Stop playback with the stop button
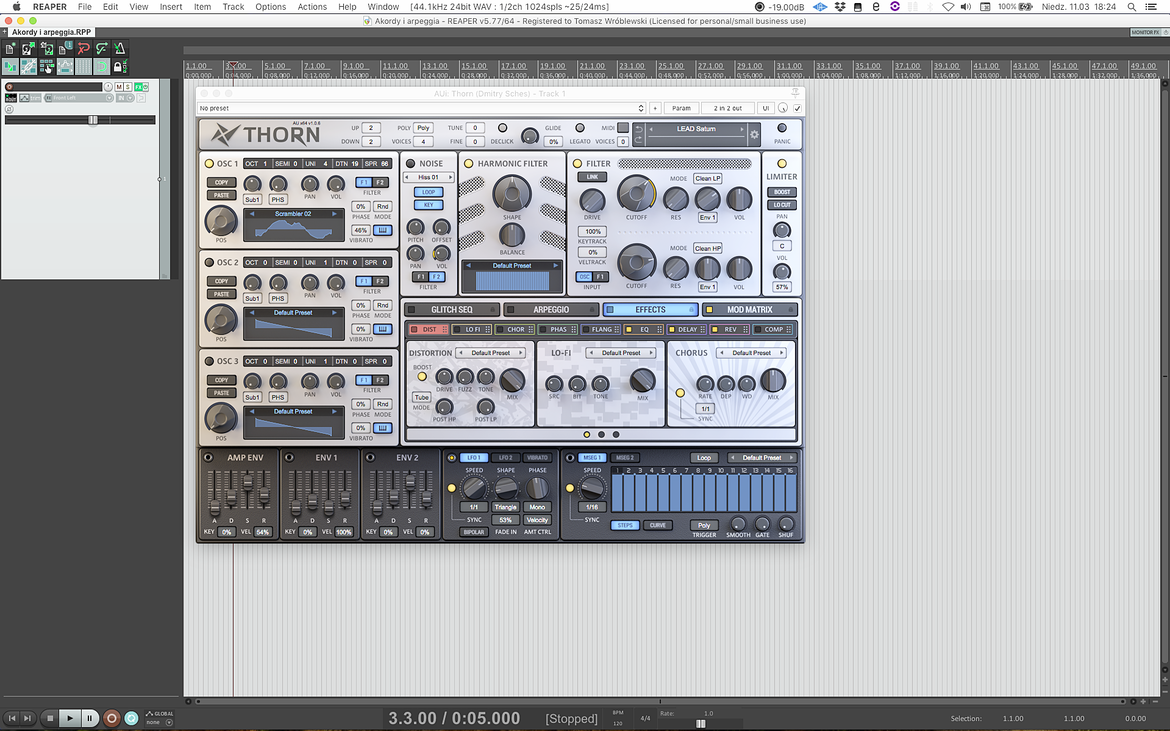This screenshot has height=731, width=1170. click(x=50, y=718)
